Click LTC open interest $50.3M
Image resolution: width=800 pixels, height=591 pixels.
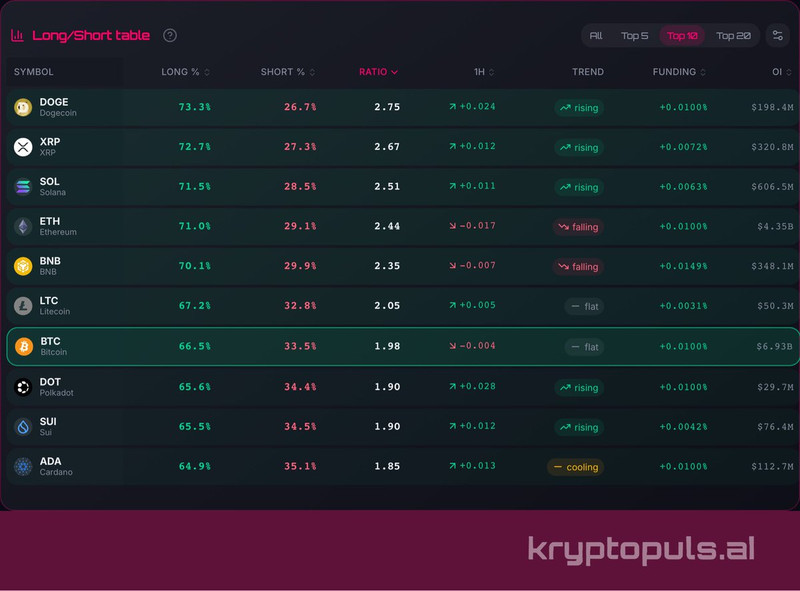[775, 306]
